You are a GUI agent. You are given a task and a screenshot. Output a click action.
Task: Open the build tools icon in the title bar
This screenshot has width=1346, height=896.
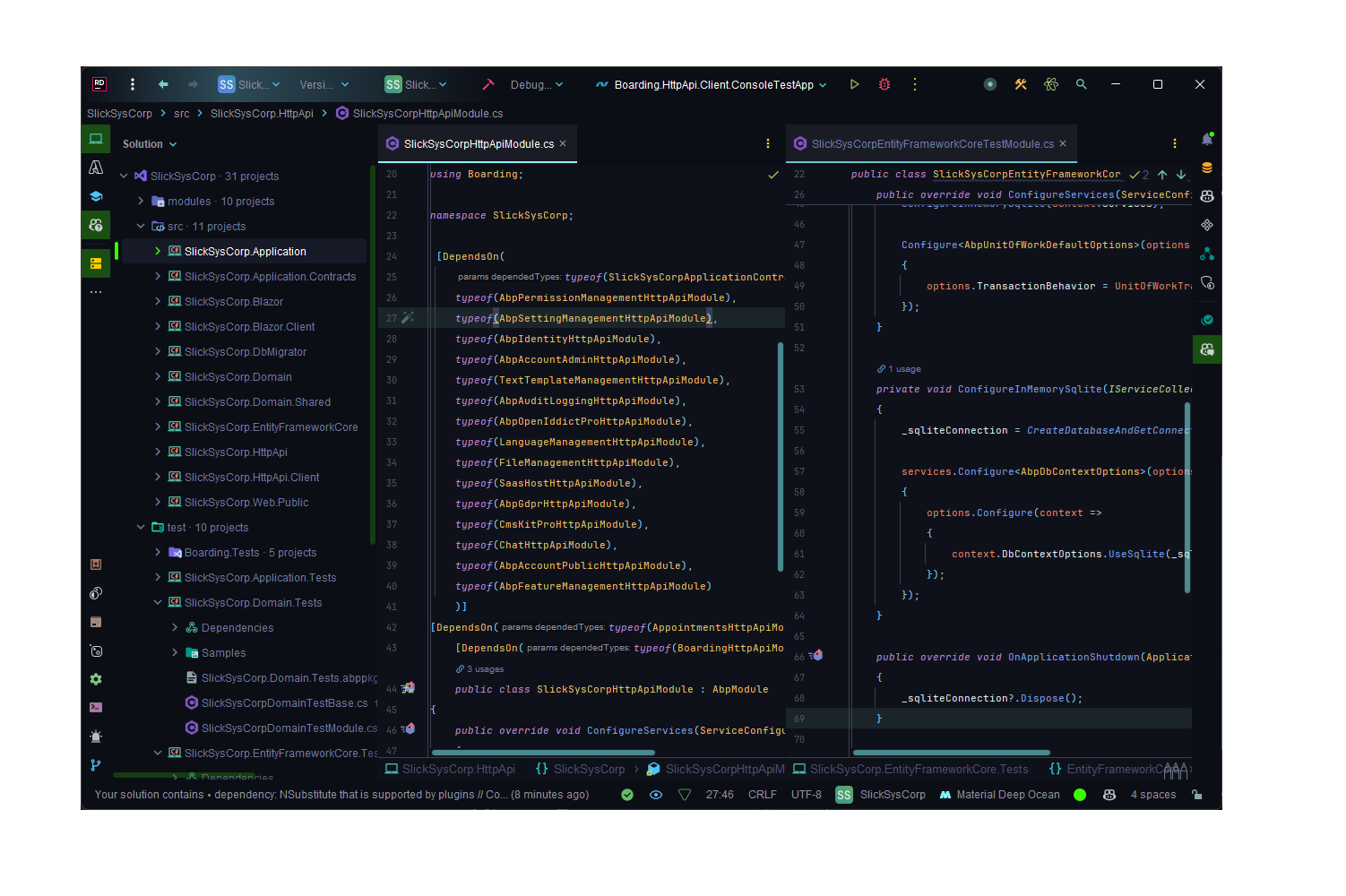[1021, 84]
